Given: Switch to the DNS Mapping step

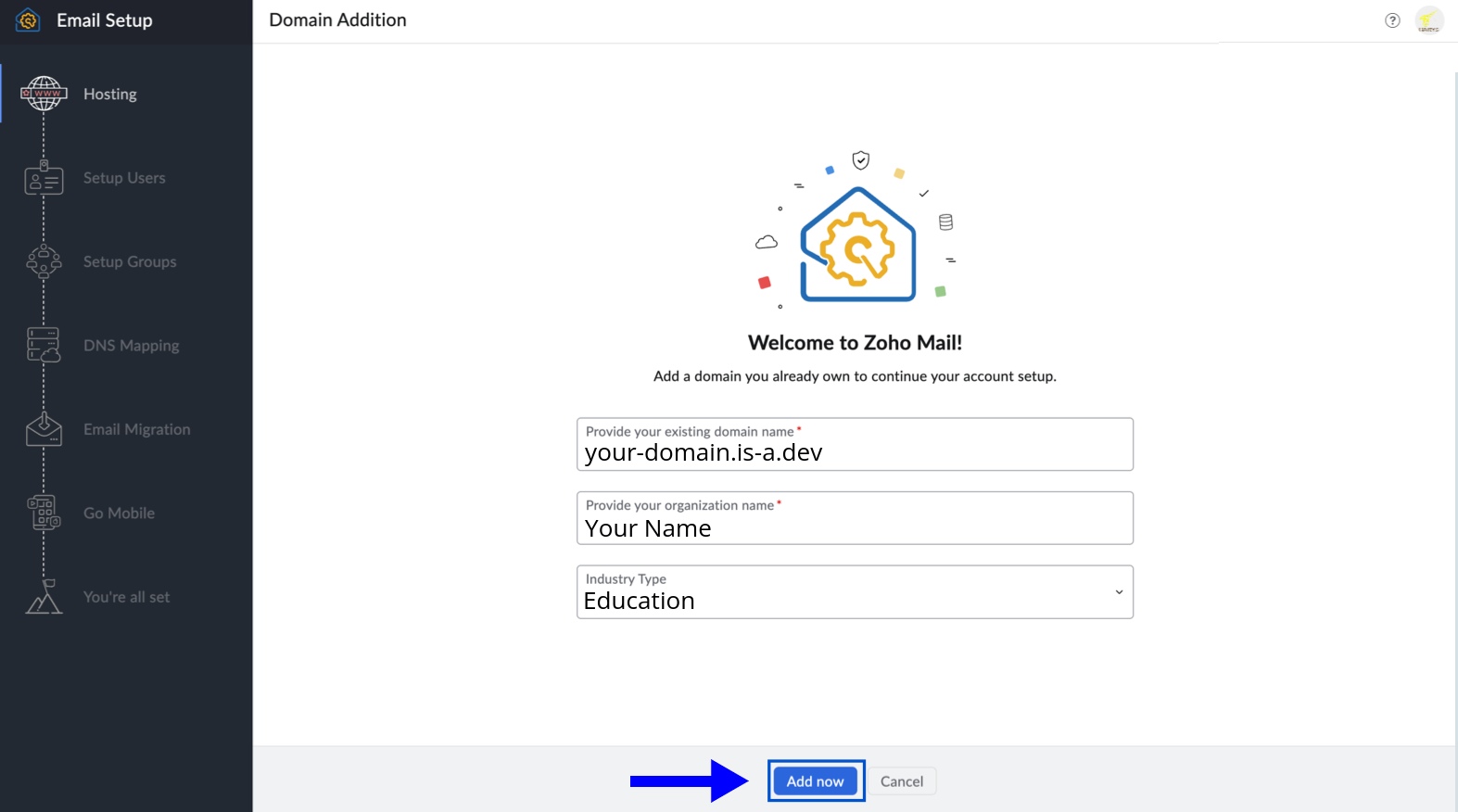Looking at the screenshot, I should click(132, 346).
